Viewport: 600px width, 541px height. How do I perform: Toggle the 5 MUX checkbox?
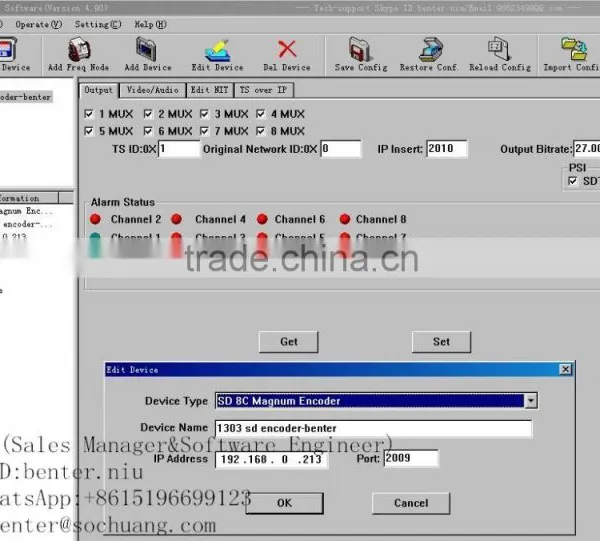pyautogui.click(x=89, y=131)
